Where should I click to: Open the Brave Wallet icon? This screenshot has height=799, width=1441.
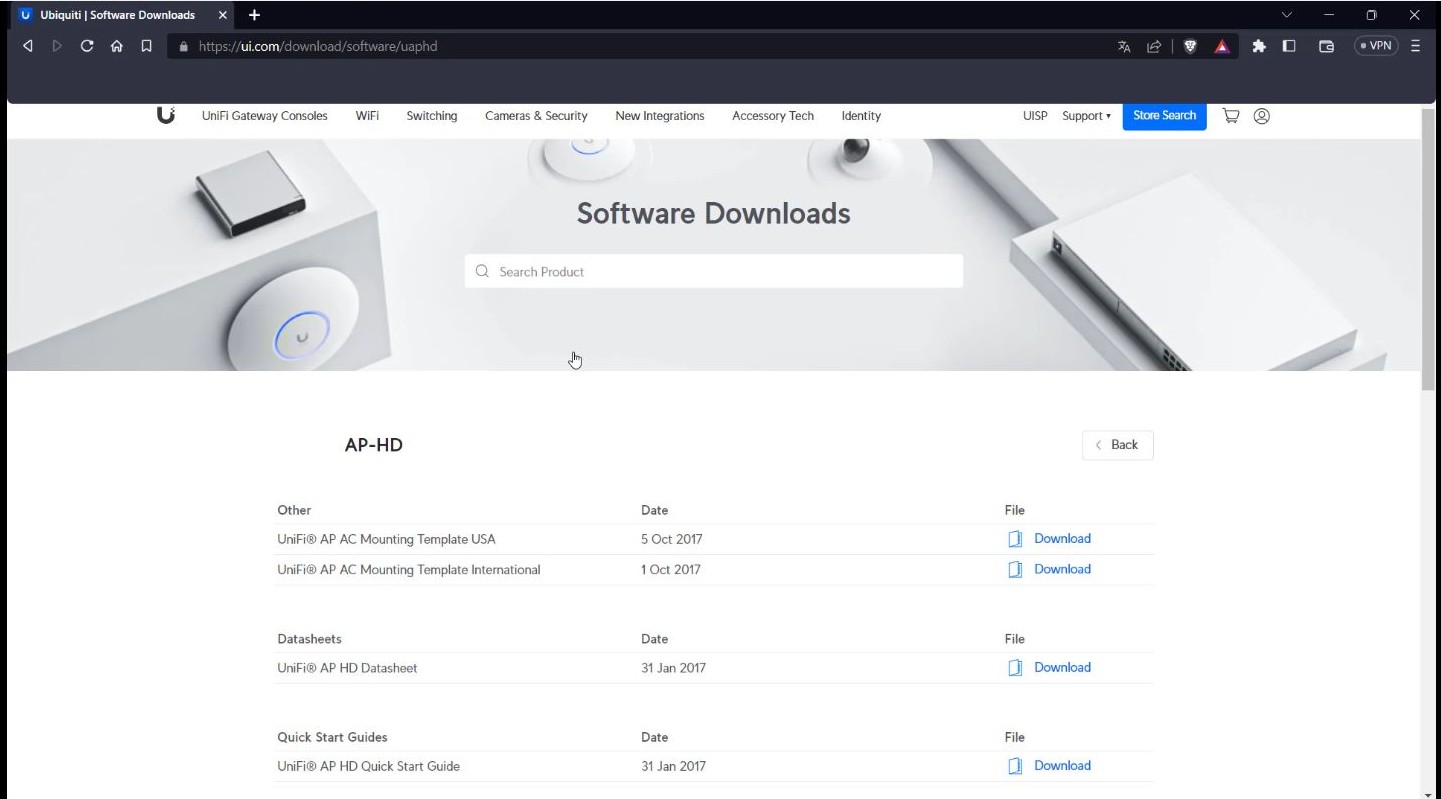pos(1327,46)
